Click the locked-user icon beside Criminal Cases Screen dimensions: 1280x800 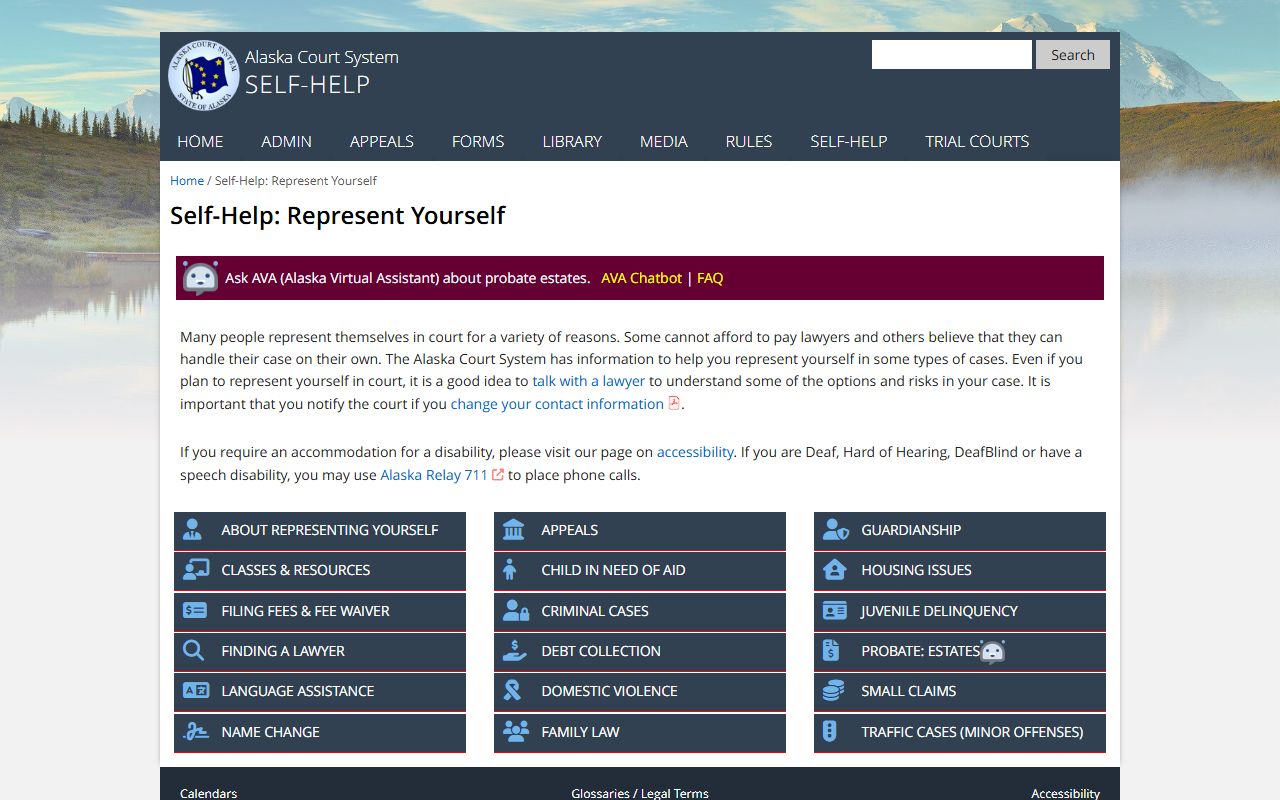point(516,610)
